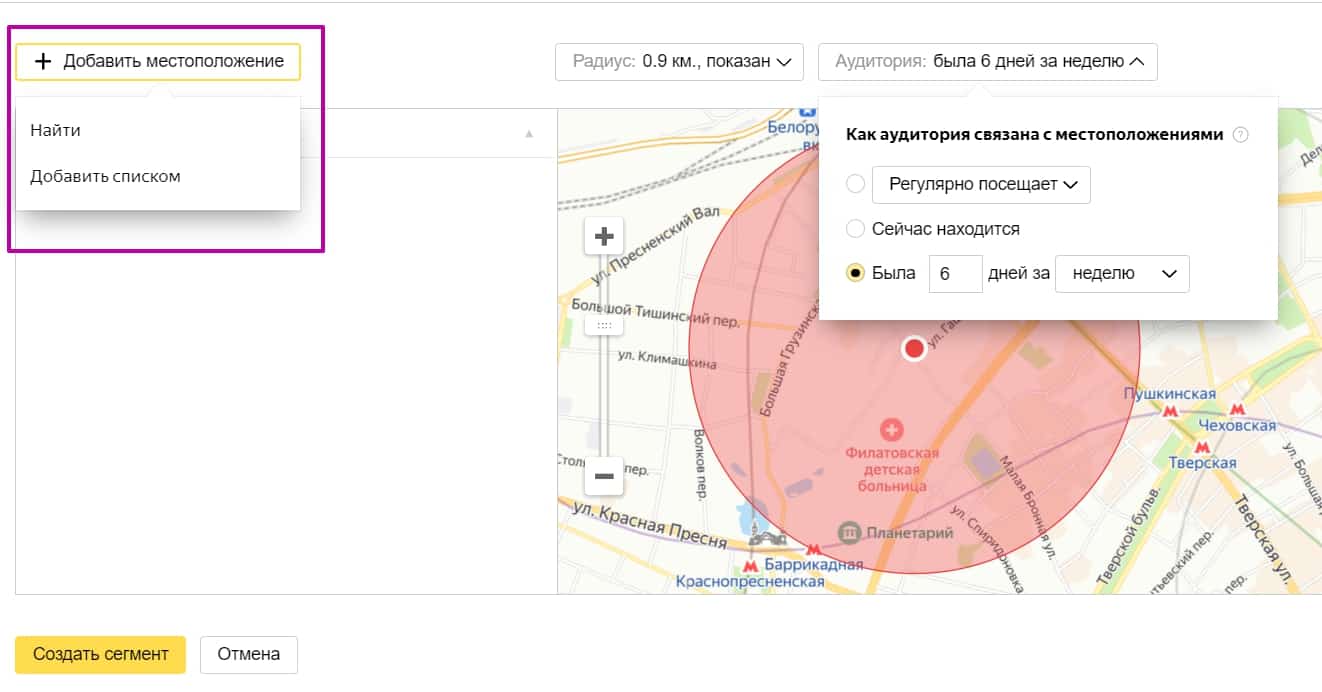Click the Филатовская детская больница hospital icon
The image size is (1322, 692).
[891, 431]
